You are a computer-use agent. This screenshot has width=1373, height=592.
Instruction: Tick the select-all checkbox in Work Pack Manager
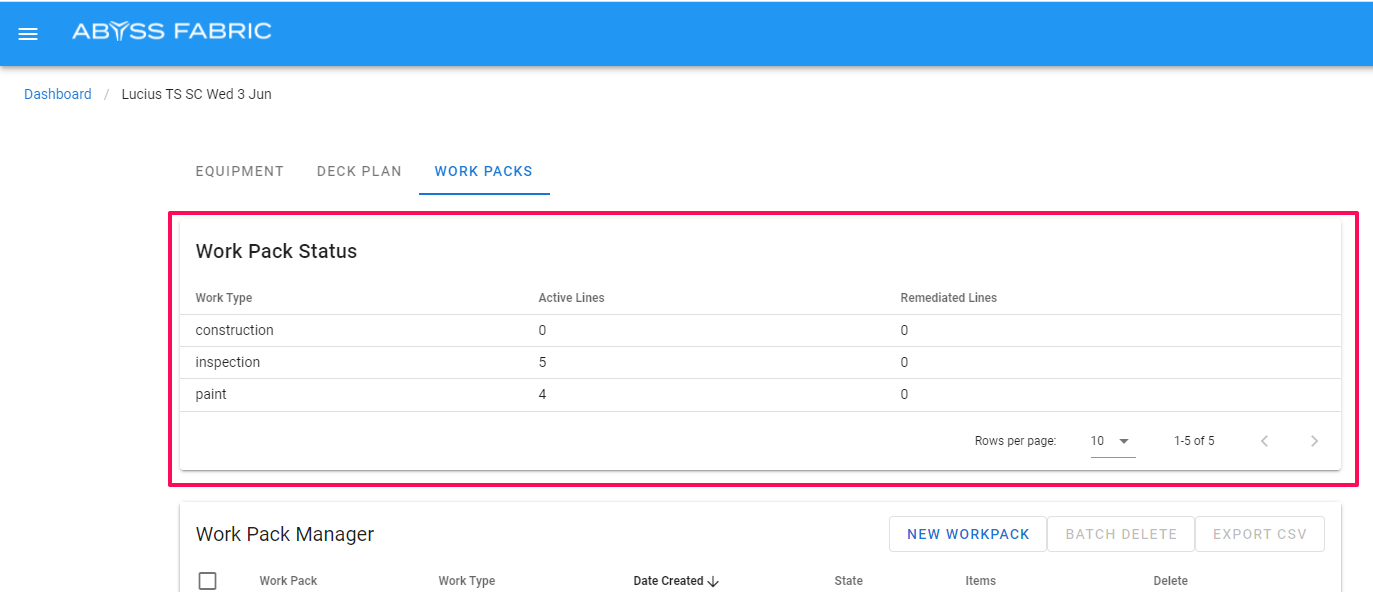(x=207, y=581)
